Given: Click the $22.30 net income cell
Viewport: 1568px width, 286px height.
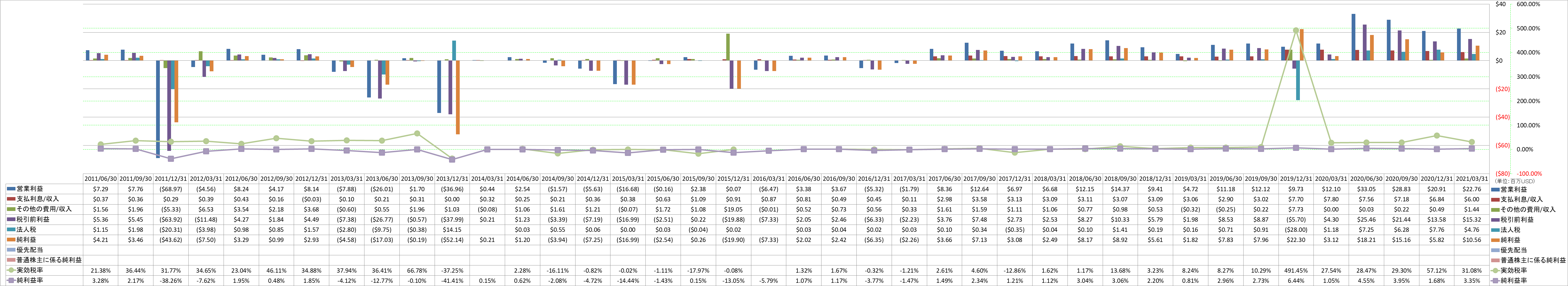Looking at the screenshot, I should pos(1296,240).
